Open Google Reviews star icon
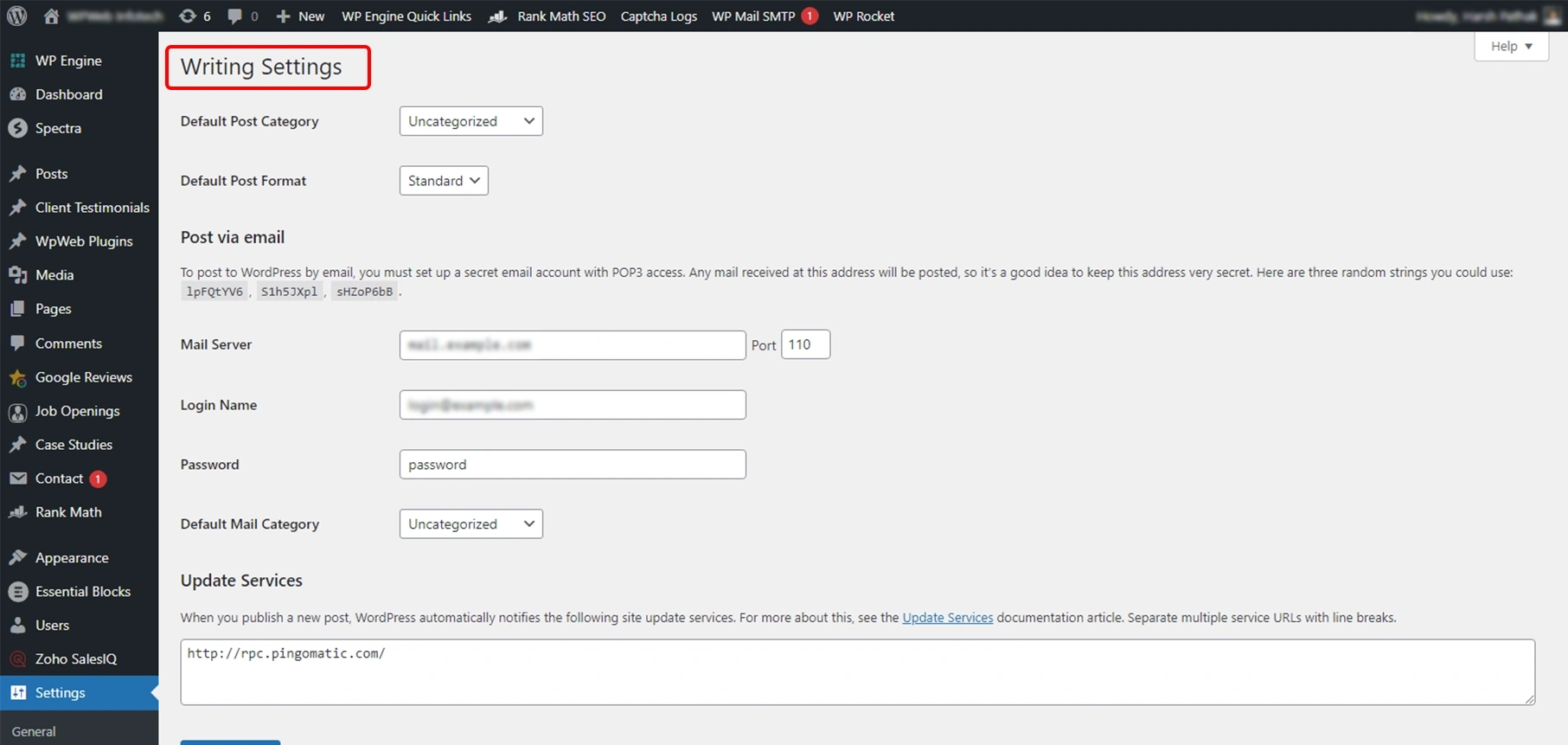1568x745 pixels. [x=17, y=377]
